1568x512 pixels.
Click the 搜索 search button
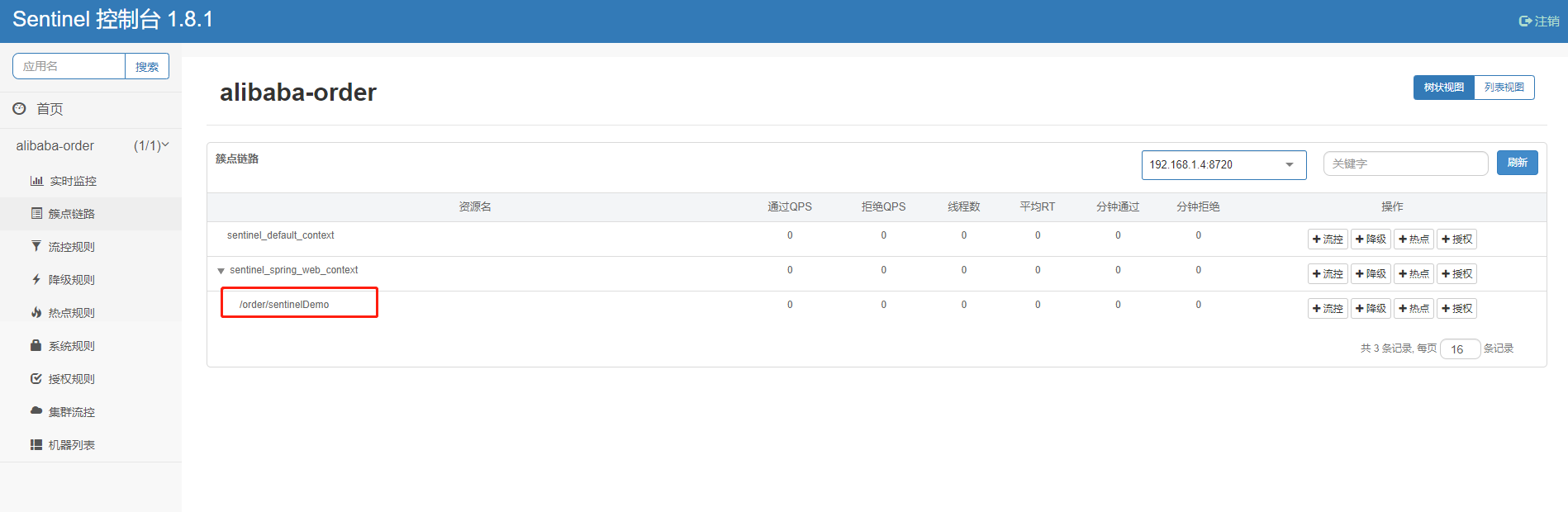pyautogui.click(x=147, y=67)
